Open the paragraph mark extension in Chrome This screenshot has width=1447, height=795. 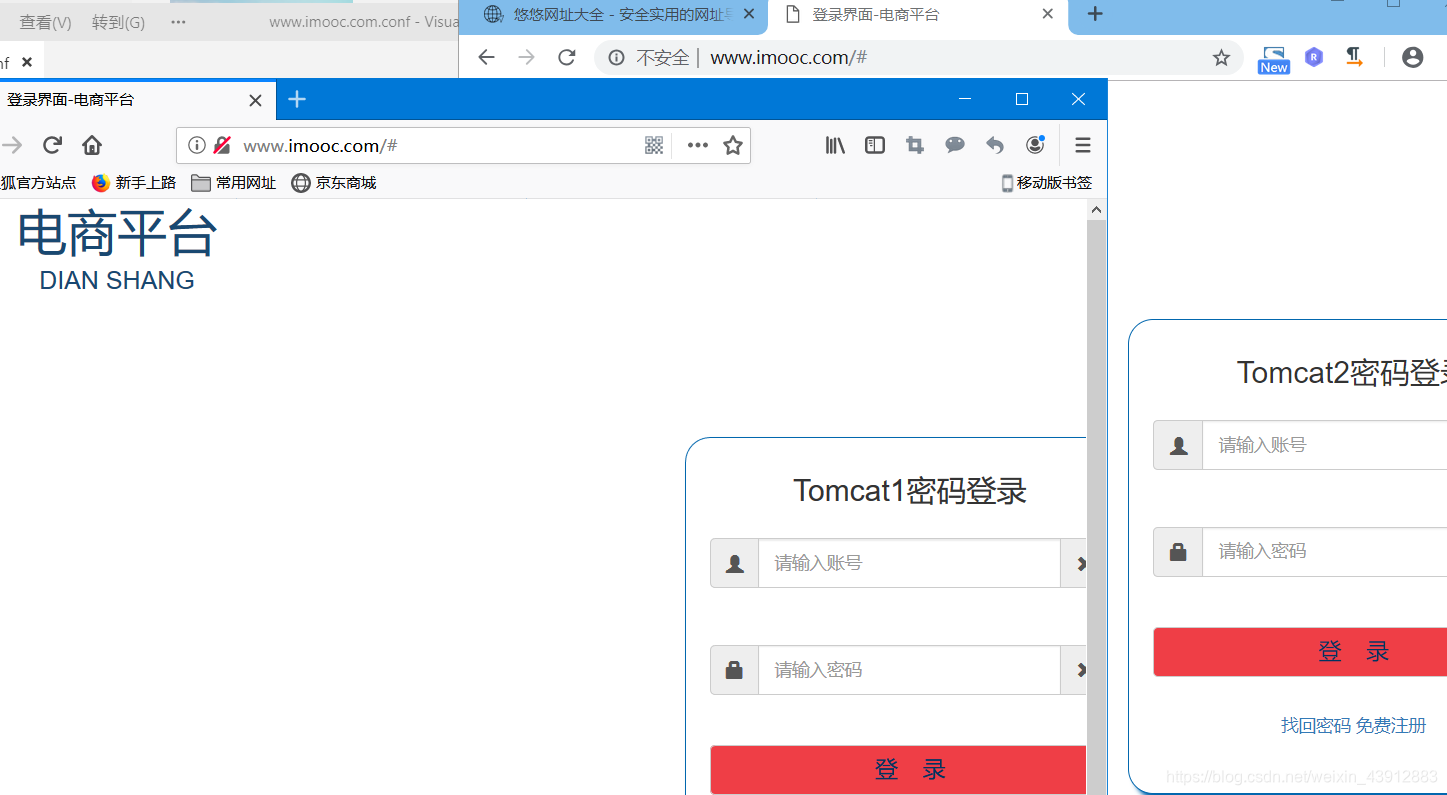1354,58
